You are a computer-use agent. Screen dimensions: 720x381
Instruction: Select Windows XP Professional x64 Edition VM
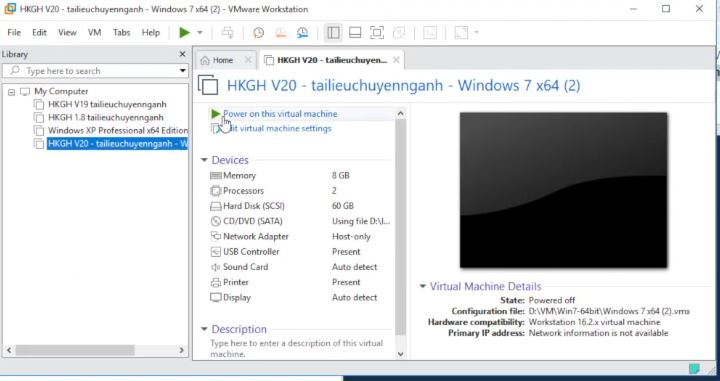tap(118, 130)
